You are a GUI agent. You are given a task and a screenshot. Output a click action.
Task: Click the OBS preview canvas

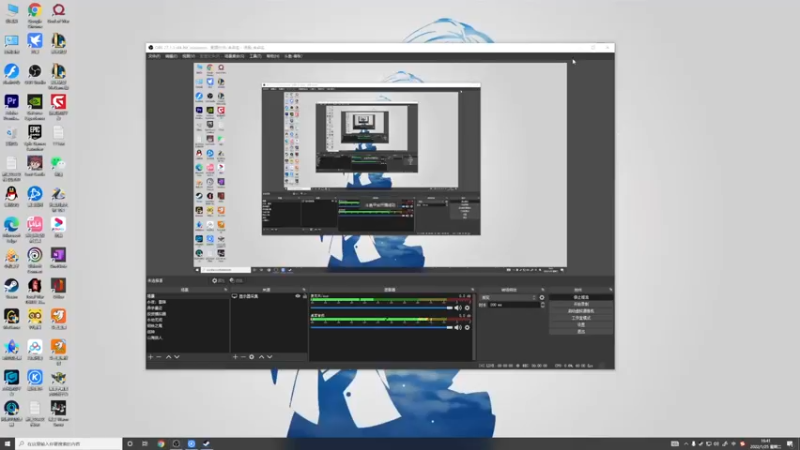pos(380,168)
